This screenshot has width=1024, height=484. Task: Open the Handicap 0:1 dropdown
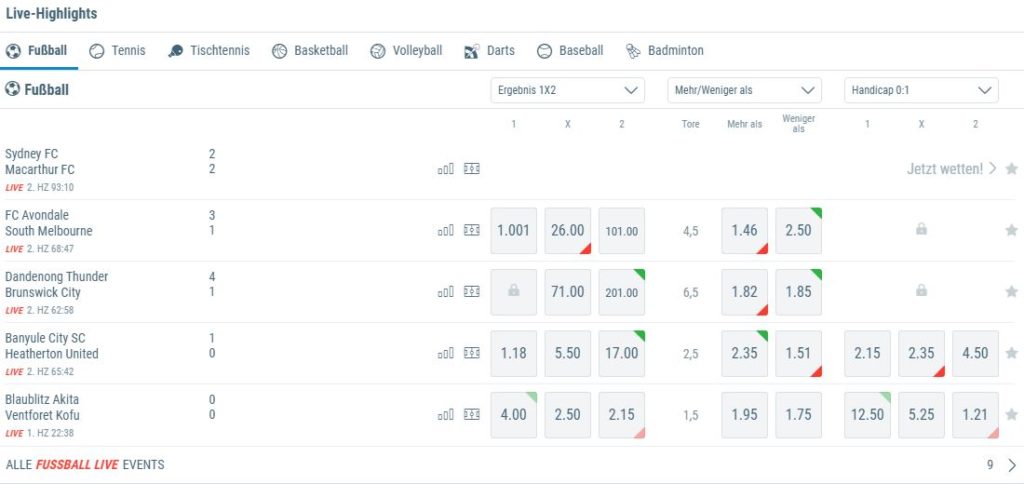(921, 90)
